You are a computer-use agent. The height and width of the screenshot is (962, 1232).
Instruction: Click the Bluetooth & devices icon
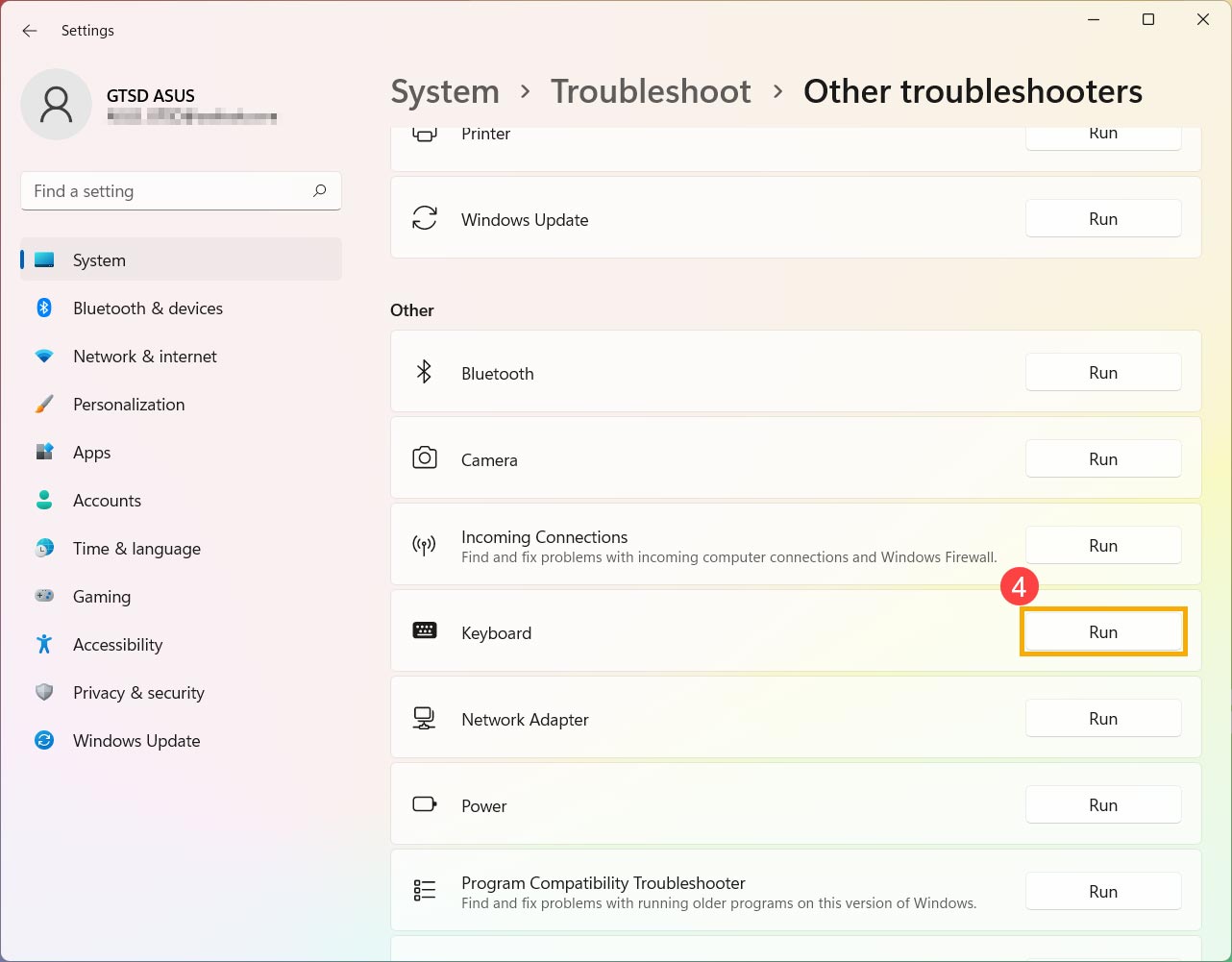(44, 308)
